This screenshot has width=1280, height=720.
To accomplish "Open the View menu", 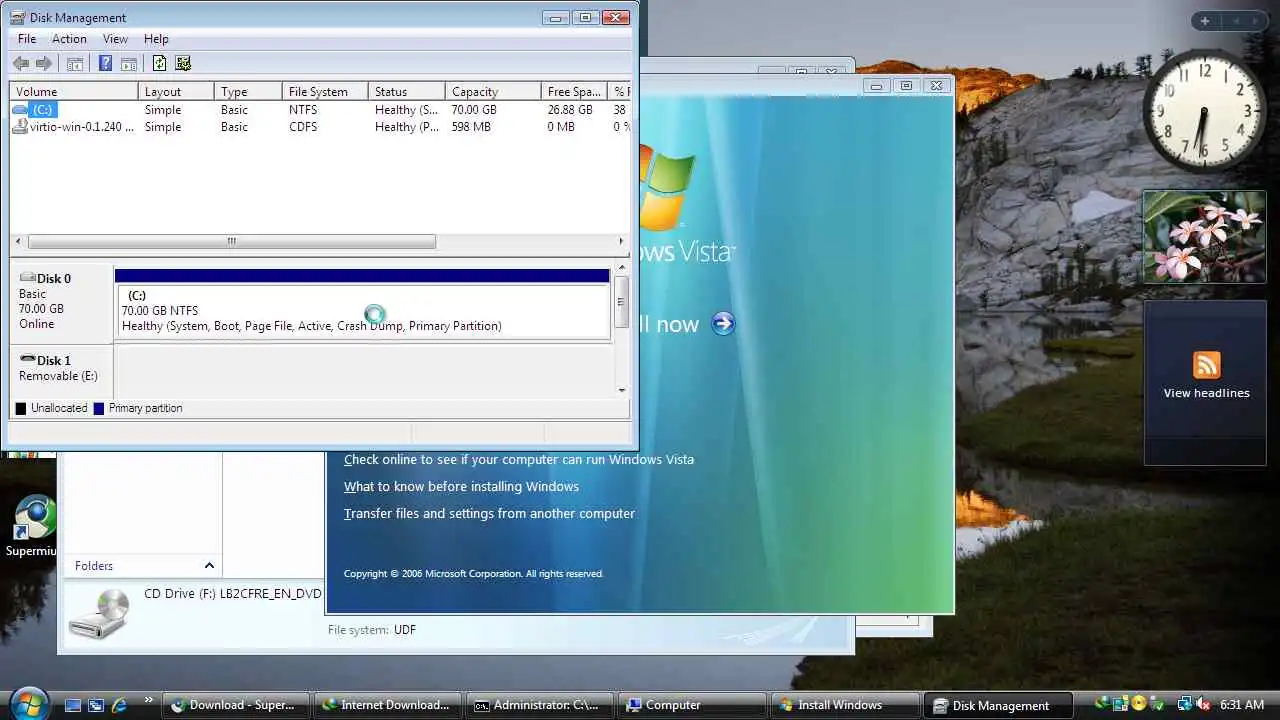I will pos(115,39).
